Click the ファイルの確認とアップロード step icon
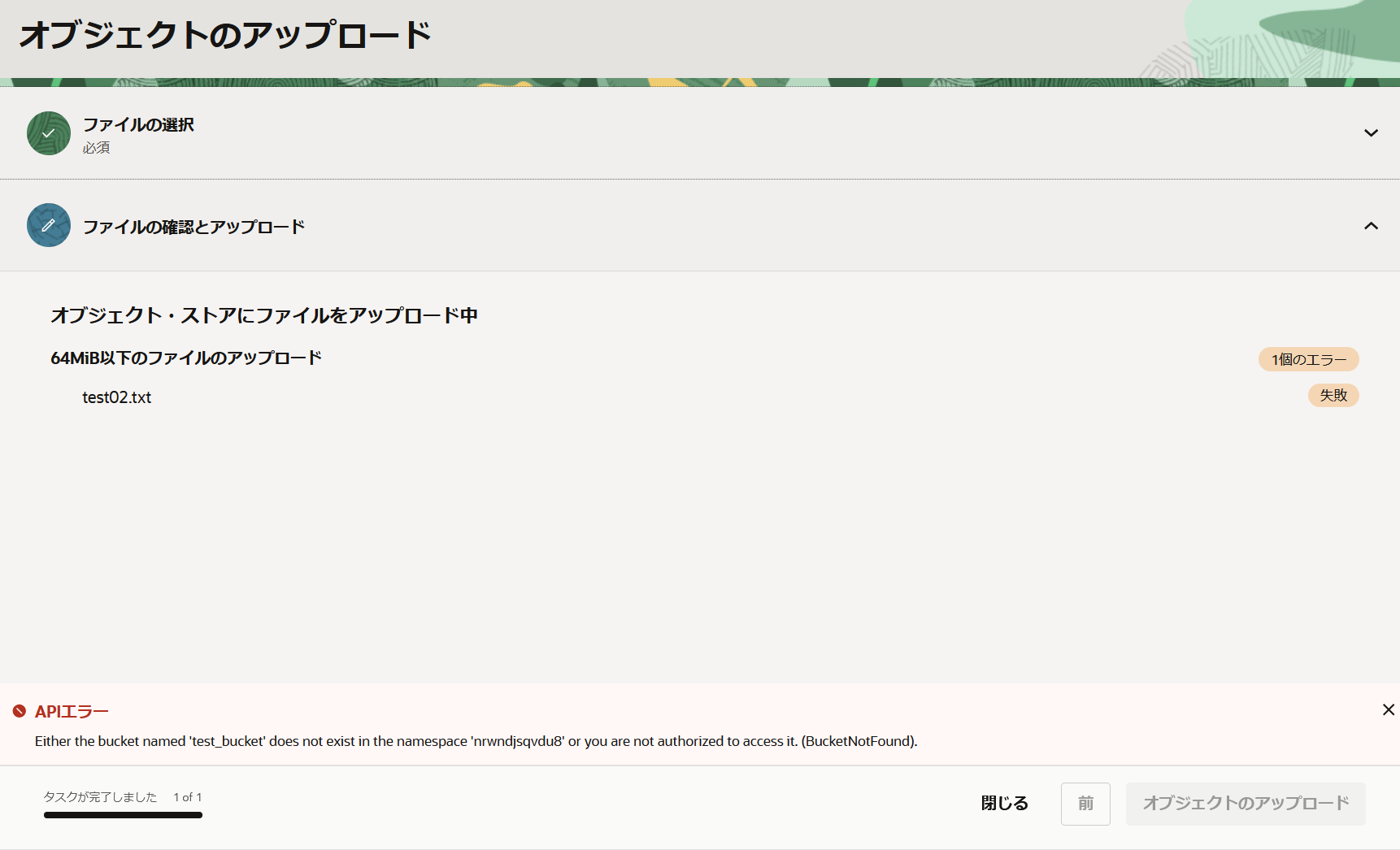This screenshot has width=1400, height=850. tap(48, 225)
